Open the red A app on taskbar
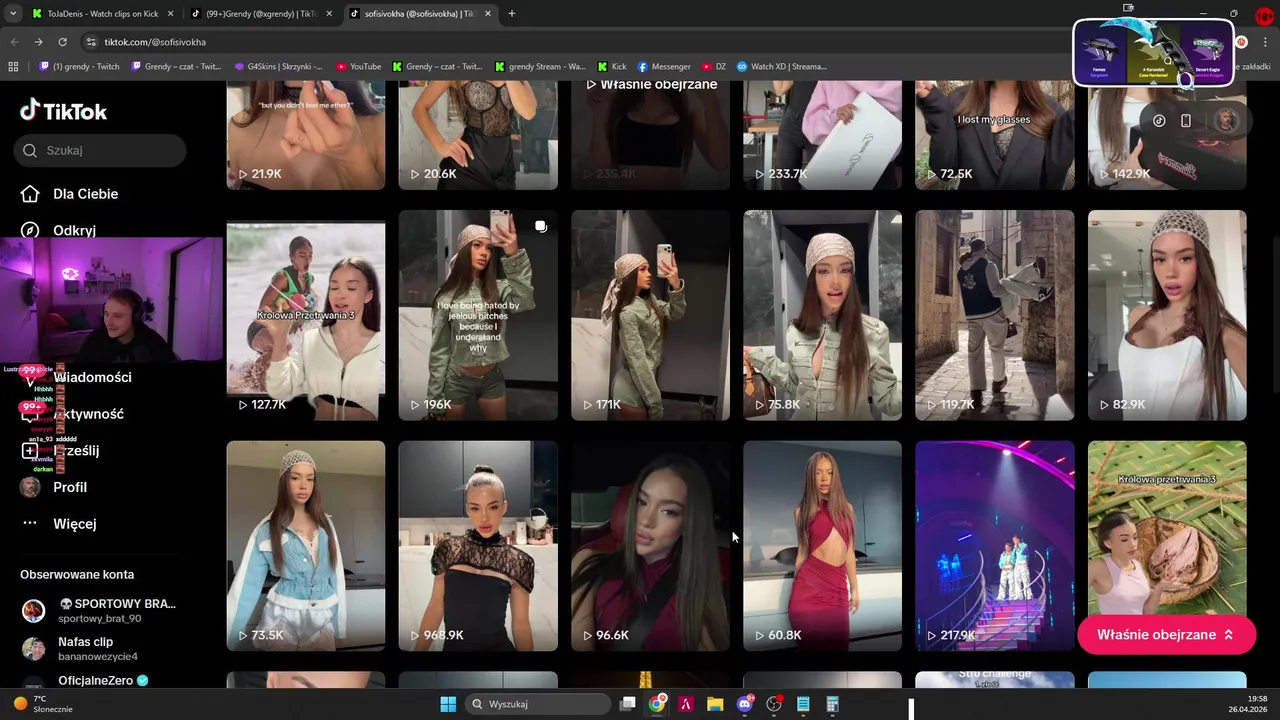The image size is (1280, 720). pyautogui.click(x=686, y=704)
